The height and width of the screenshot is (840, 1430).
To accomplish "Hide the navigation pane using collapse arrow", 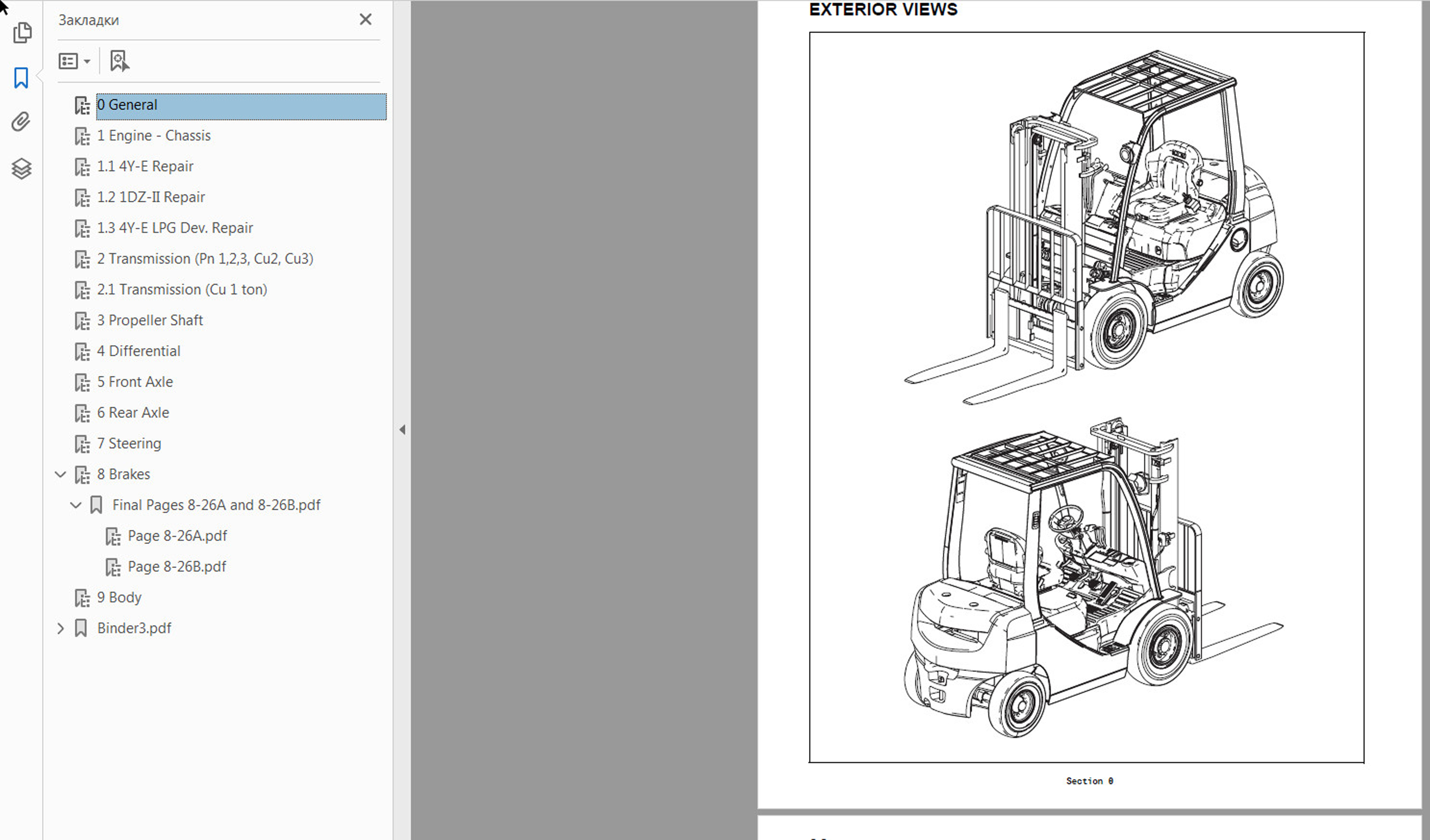I will pyautogui.click(x=402, y=429).
